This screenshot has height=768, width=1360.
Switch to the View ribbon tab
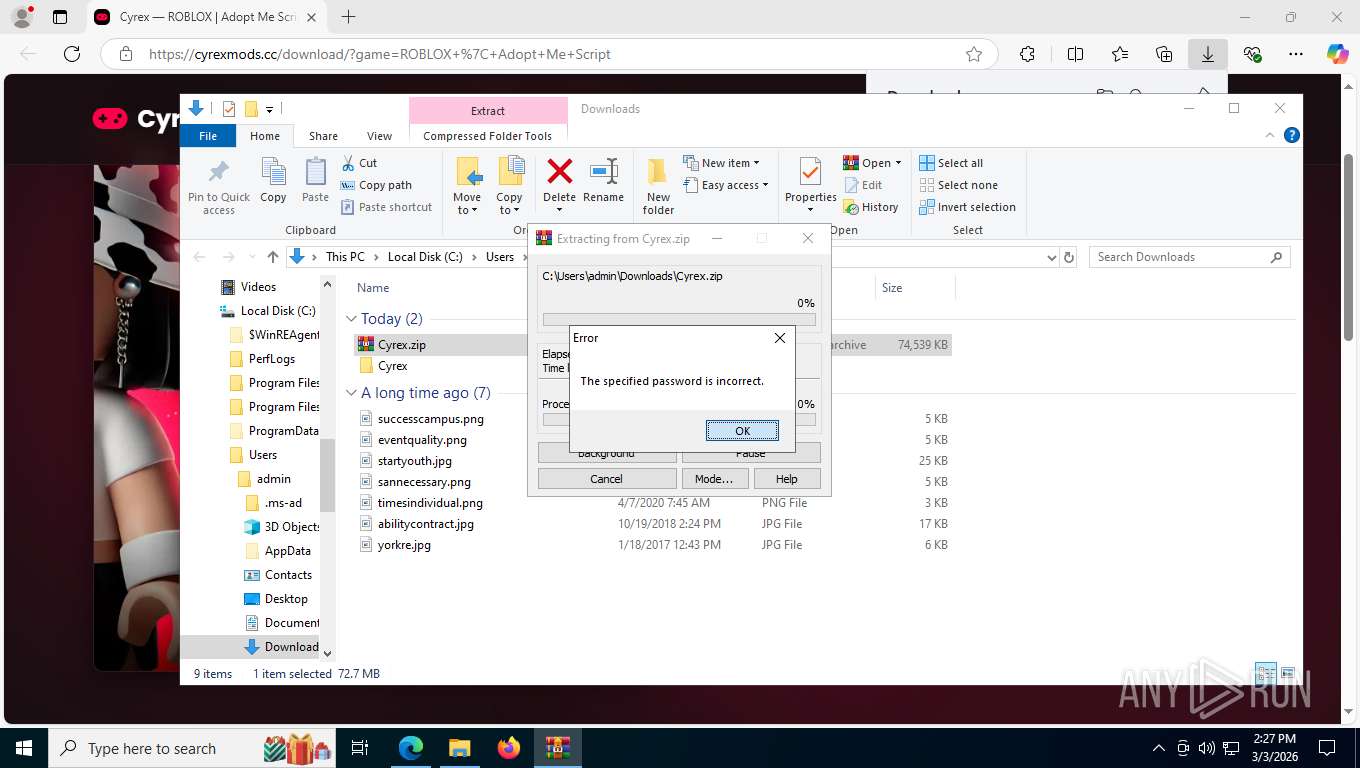coord(379,136)
